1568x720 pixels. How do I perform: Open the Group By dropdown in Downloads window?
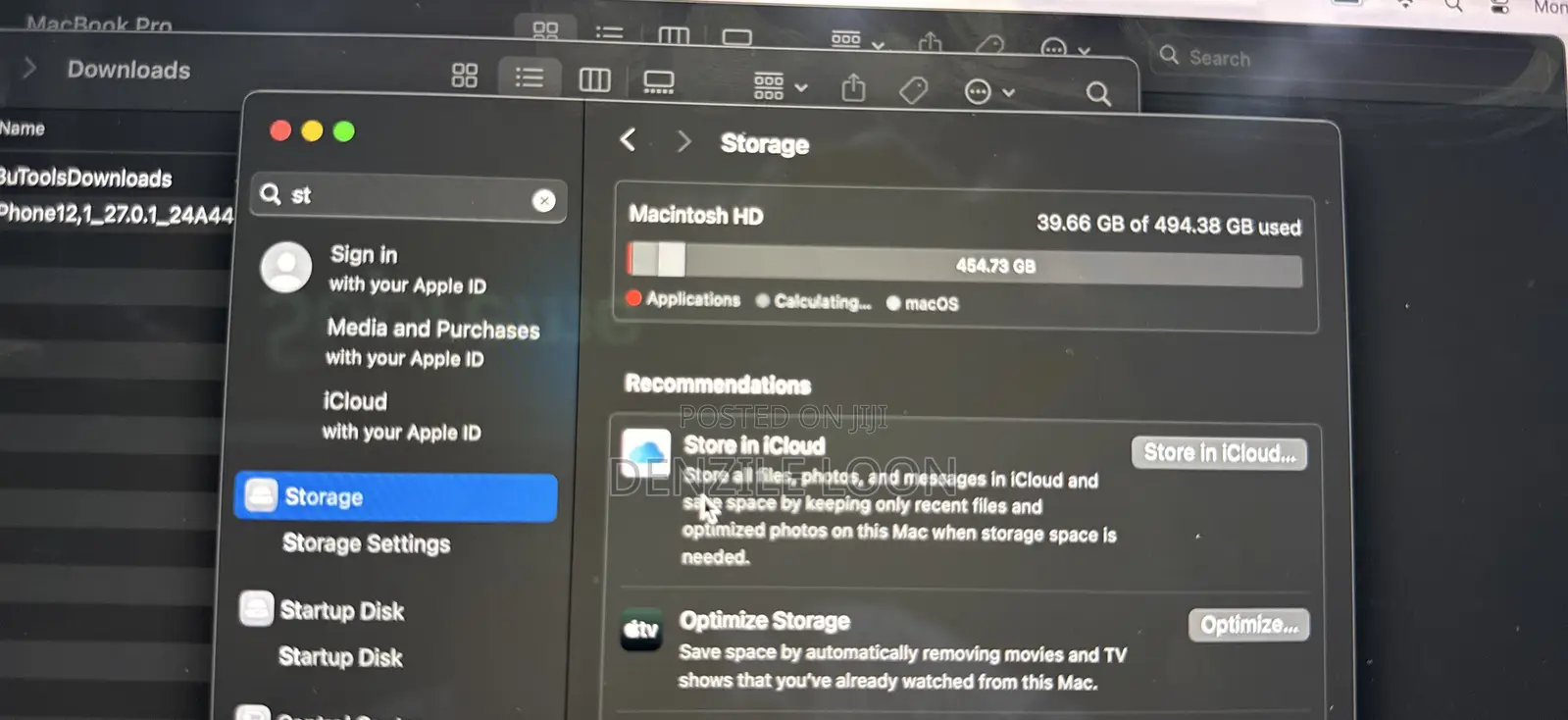coord(781,87)
